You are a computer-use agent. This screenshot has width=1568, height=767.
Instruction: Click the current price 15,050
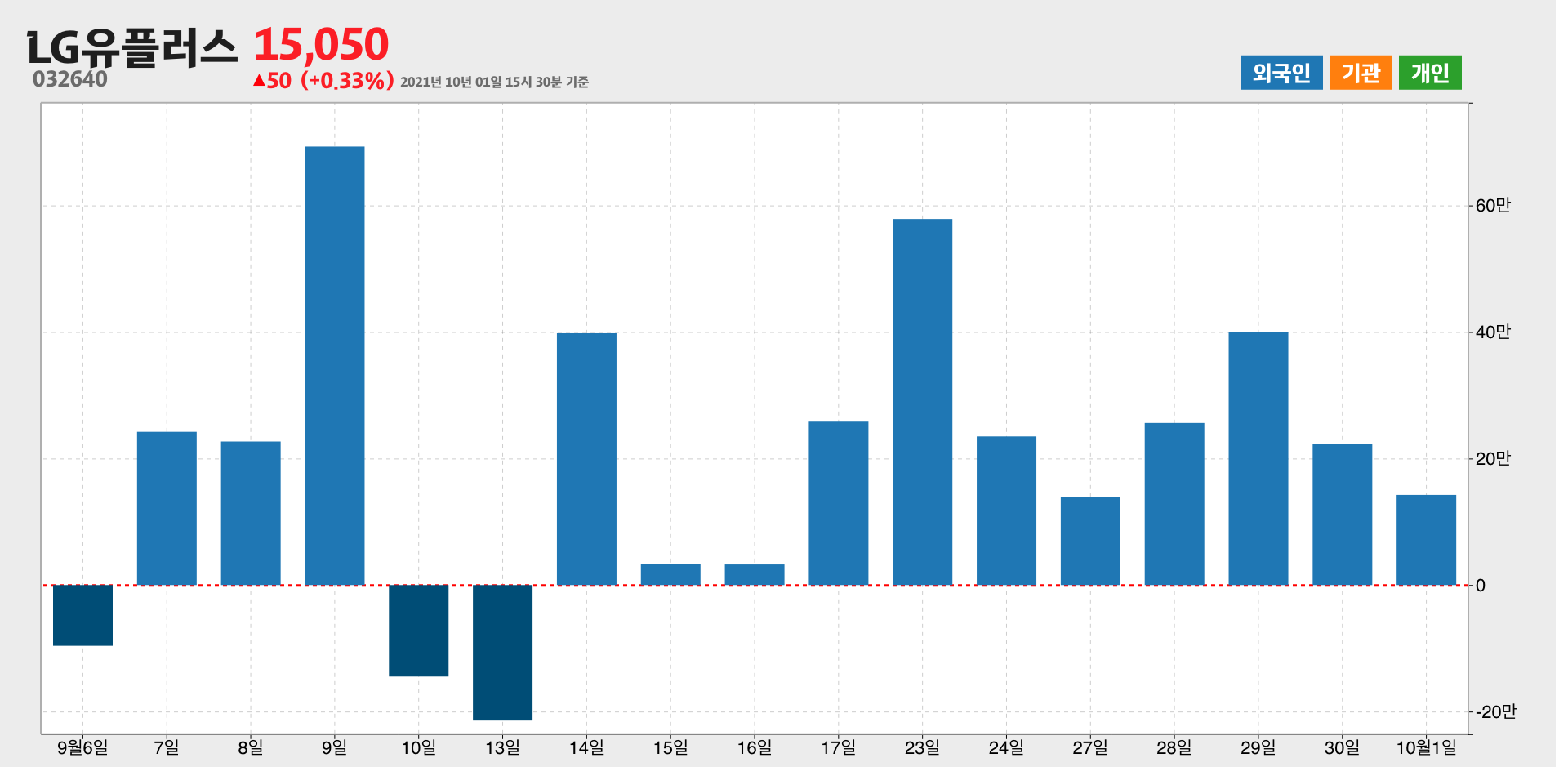tap(321, 44)
